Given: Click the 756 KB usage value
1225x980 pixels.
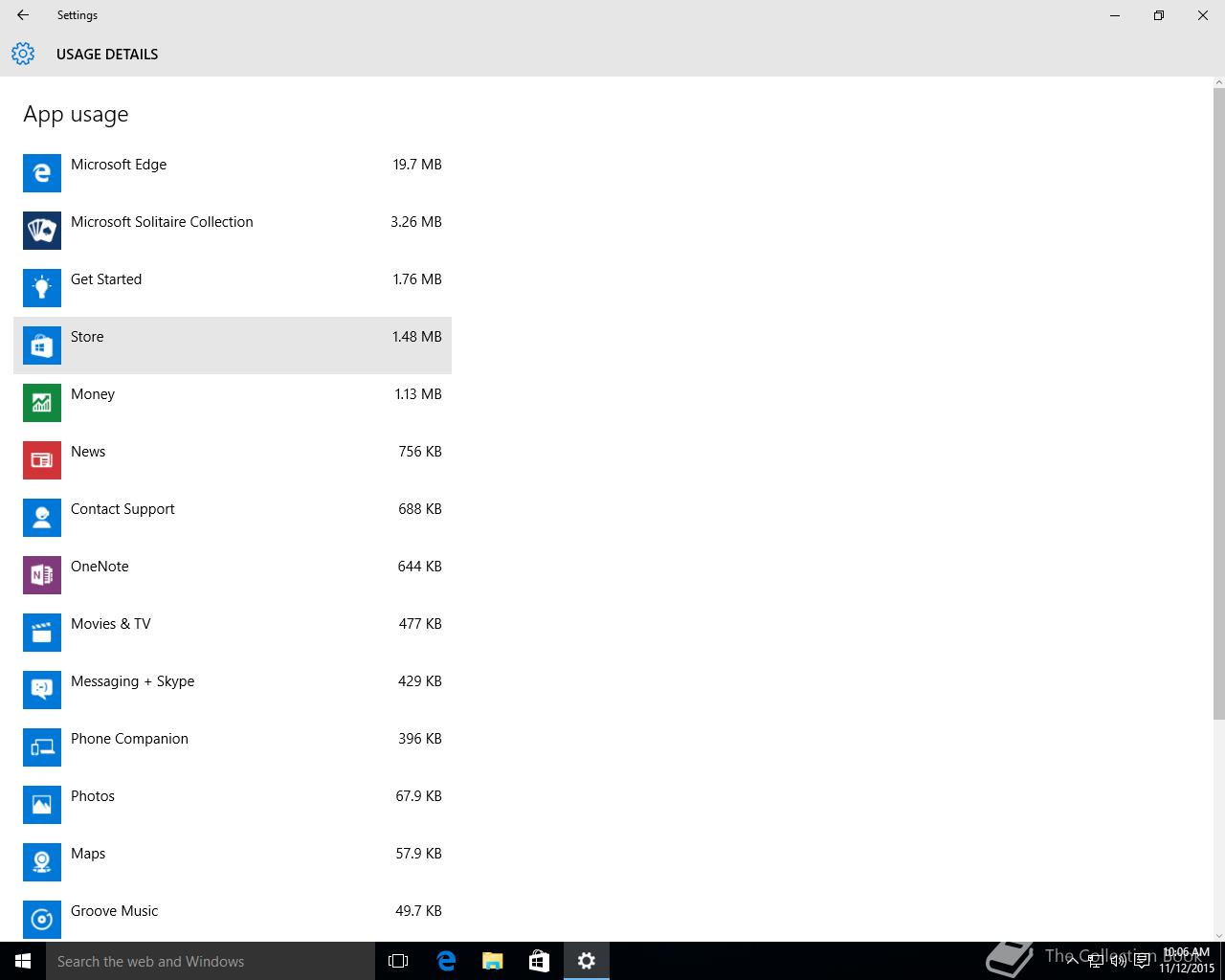Looking at the screenshot, I should [420, 452].
